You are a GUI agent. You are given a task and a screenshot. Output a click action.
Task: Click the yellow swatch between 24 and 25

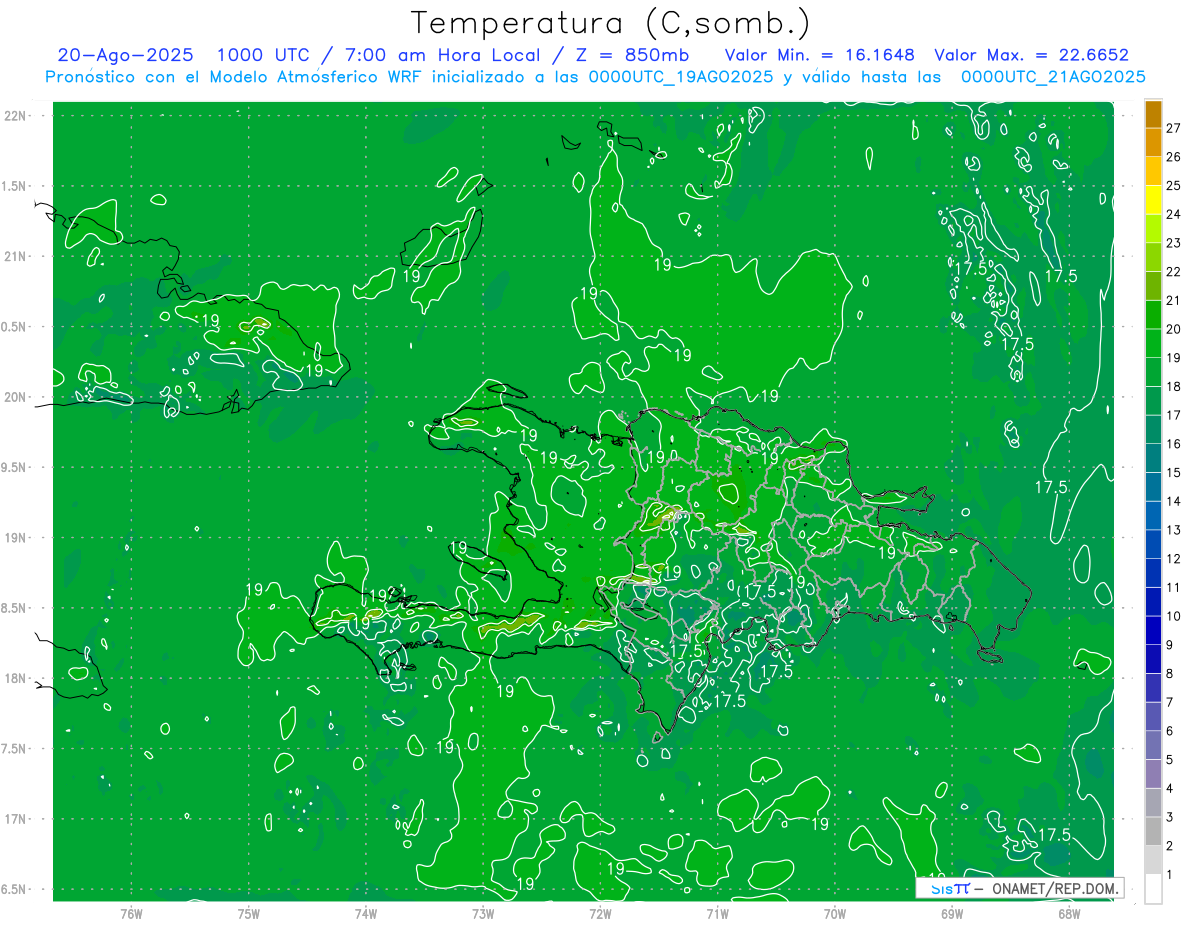pos(1153,199)
